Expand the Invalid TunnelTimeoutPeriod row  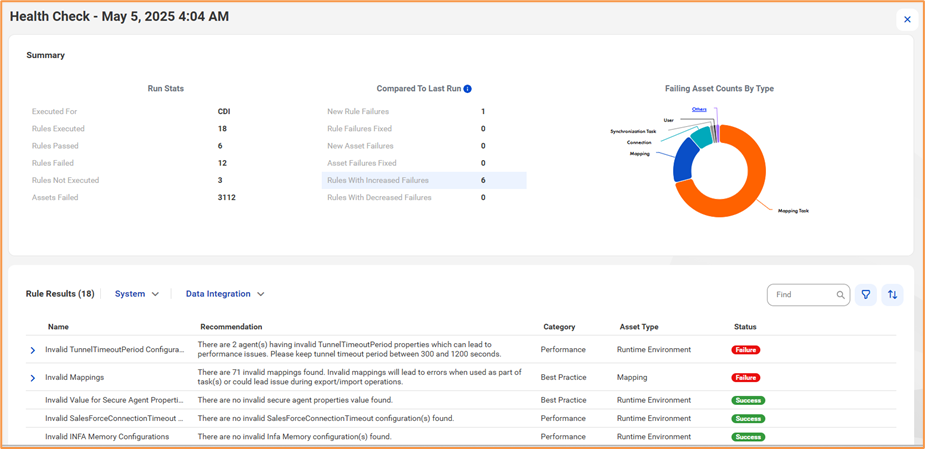33,350
